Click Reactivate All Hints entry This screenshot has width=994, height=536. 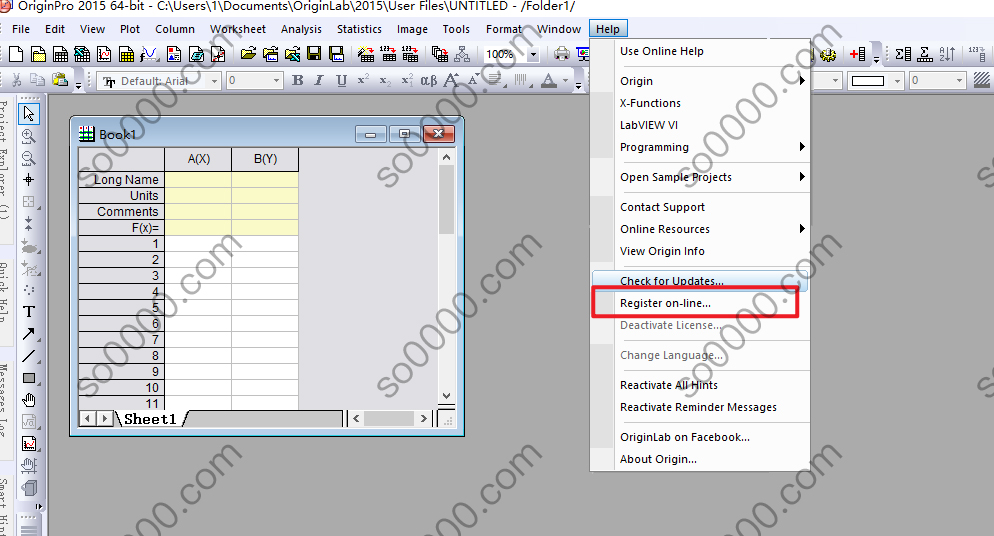pyautogui.click(x=700, y=385)
